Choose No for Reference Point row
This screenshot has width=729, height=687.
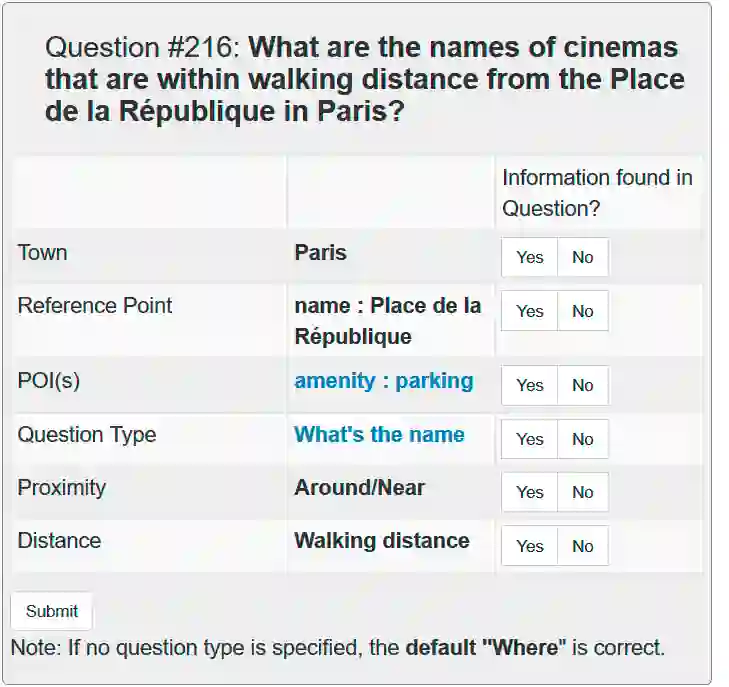pos(582,311)
